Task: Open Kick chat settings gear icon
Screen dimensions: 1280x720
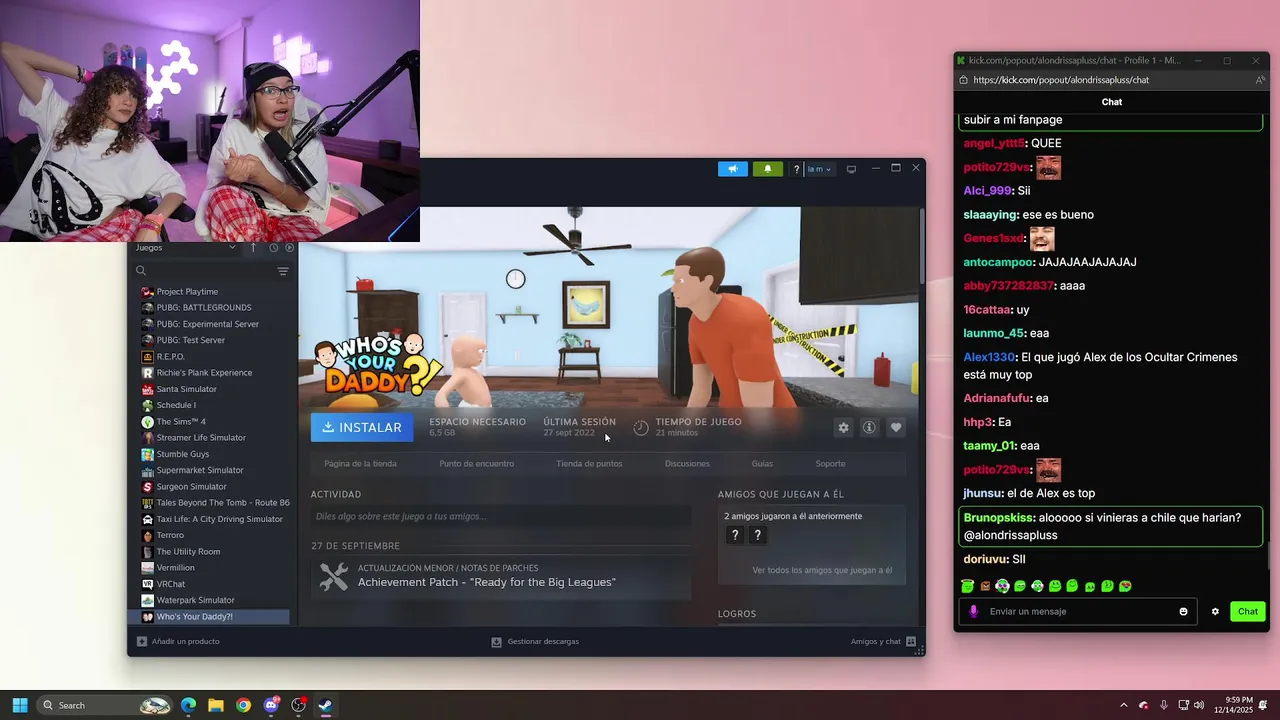Action: 1215,611
